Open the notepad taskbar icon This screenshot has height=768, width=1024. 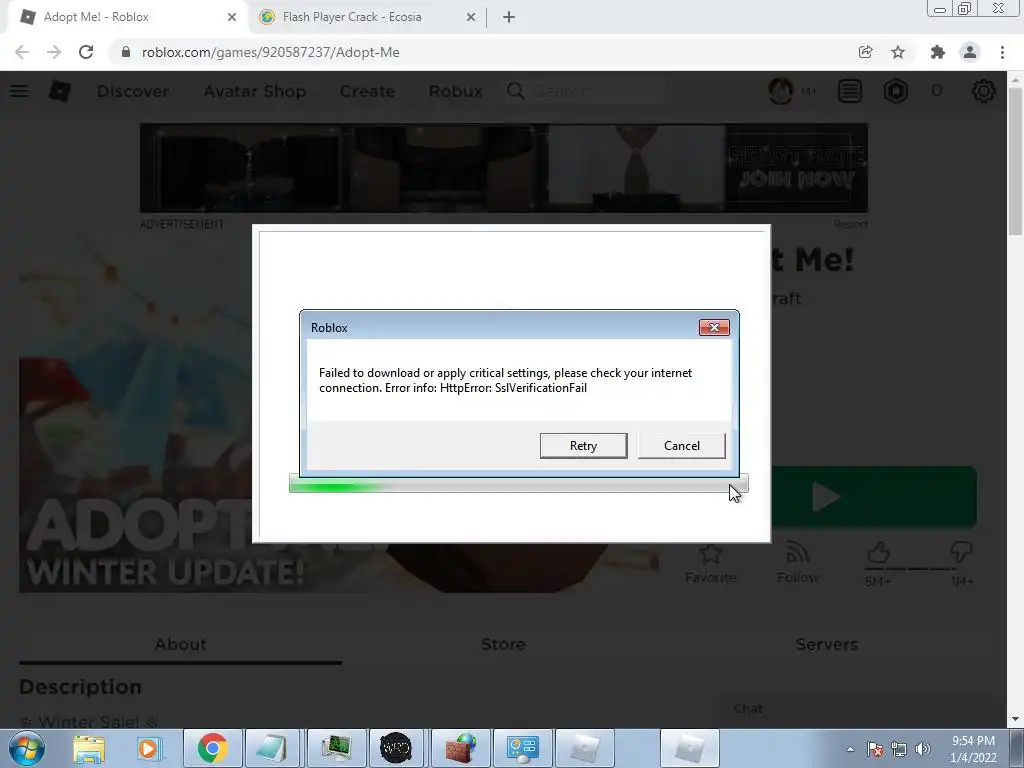tap(271, 748)
